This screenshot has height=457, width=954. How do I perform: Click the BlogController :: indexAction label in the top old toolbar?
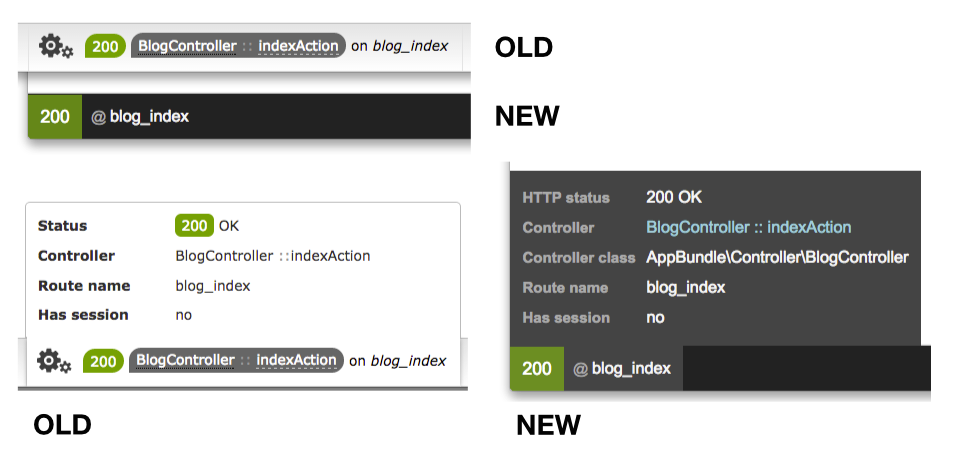[236, 46]
